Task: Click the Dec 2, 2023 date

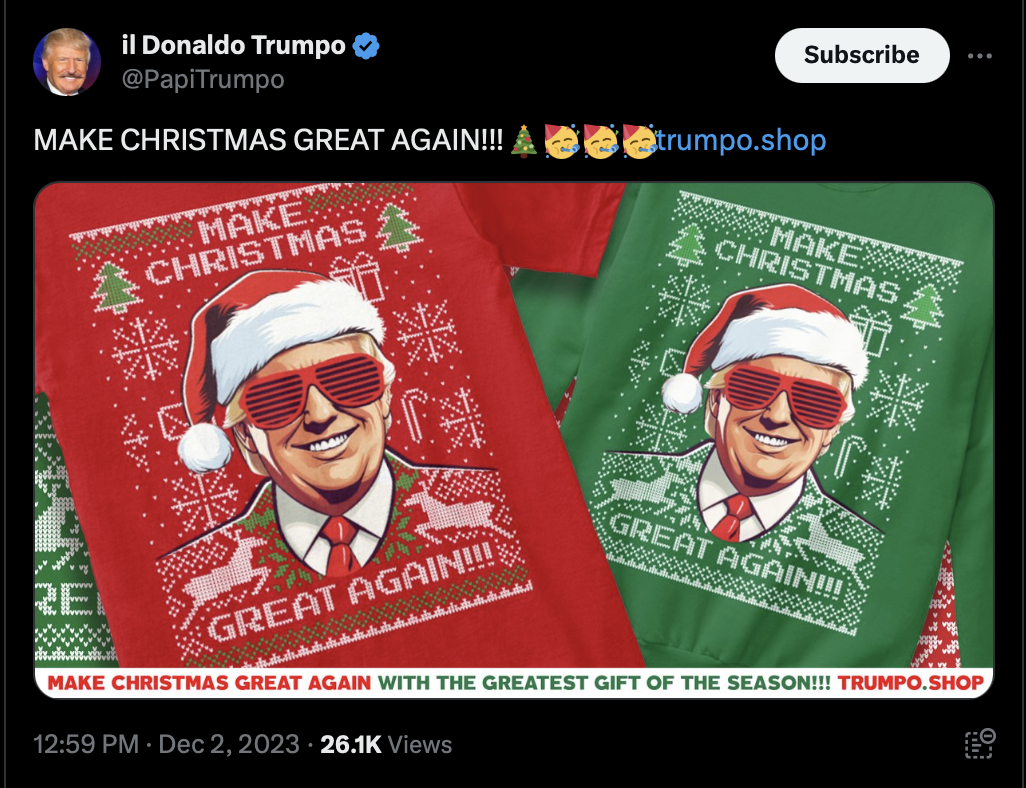Action: (x=229, y=744)
